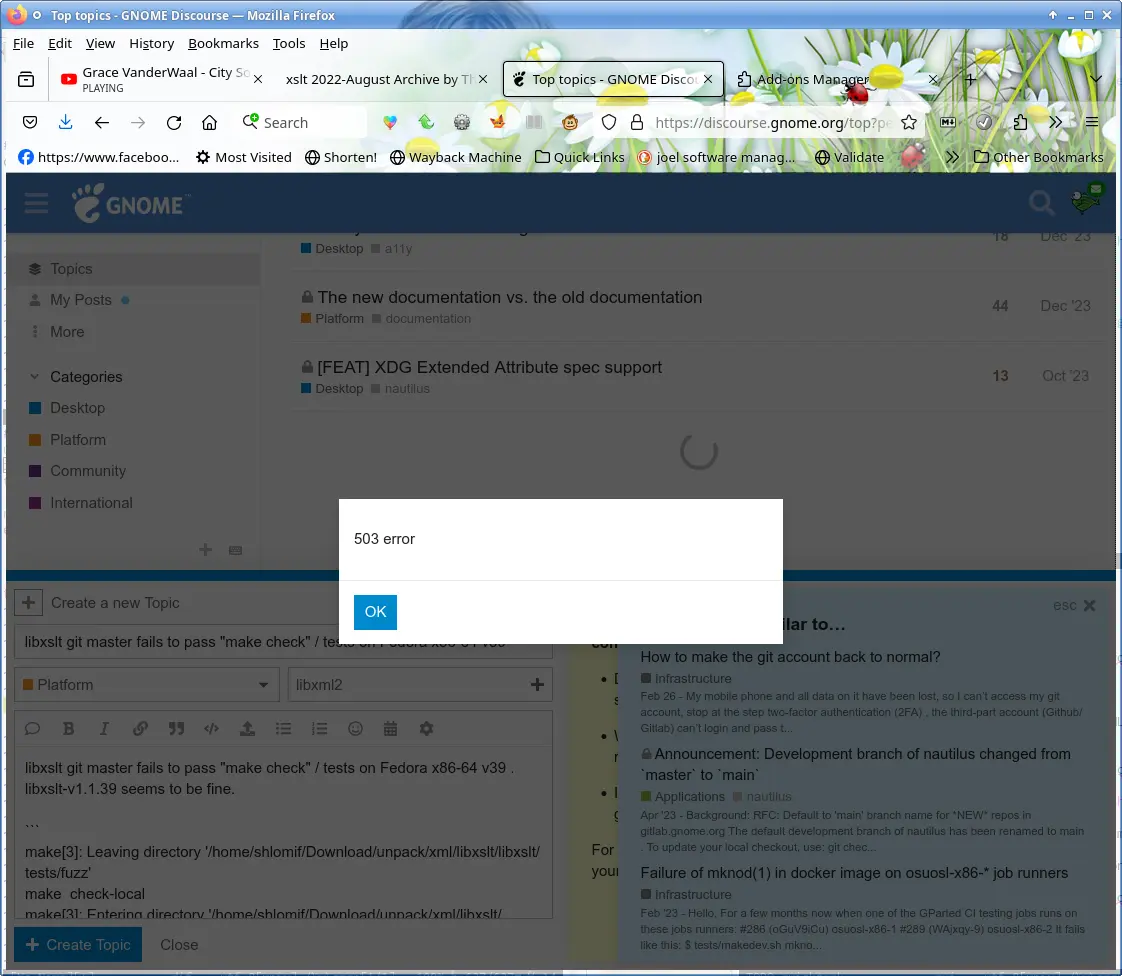1122x976 pixels.
Task: Open the Bookmarks menu
Action: [x=223, y=44]
